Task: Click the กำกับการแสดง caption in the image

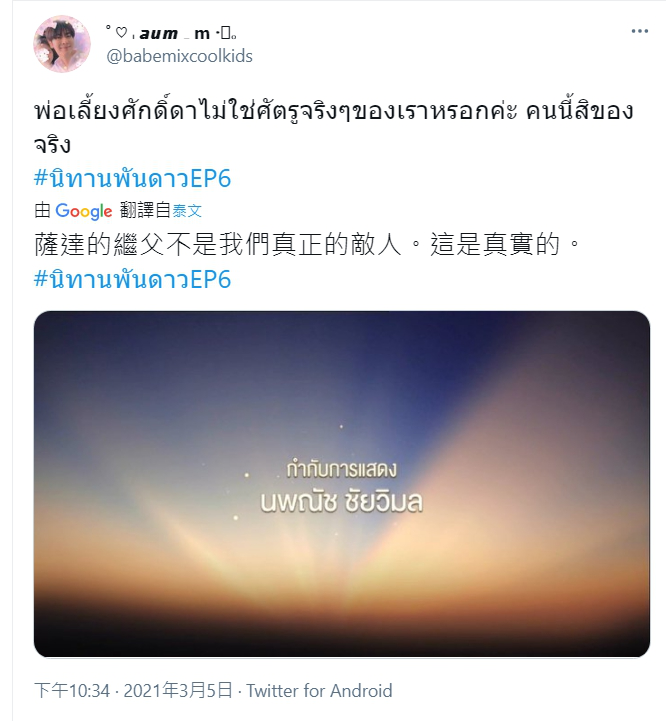Action: tap(341, 469)
